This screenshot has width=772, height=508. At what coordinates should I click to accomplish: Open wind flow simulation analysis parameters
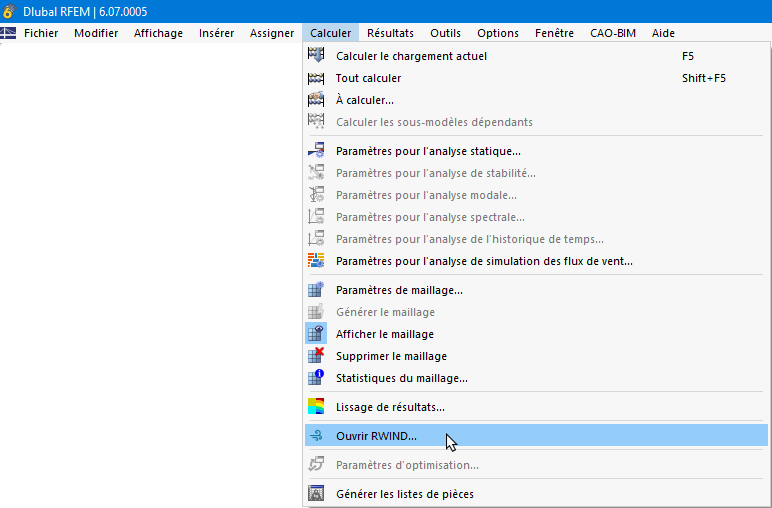pos(536,261)
